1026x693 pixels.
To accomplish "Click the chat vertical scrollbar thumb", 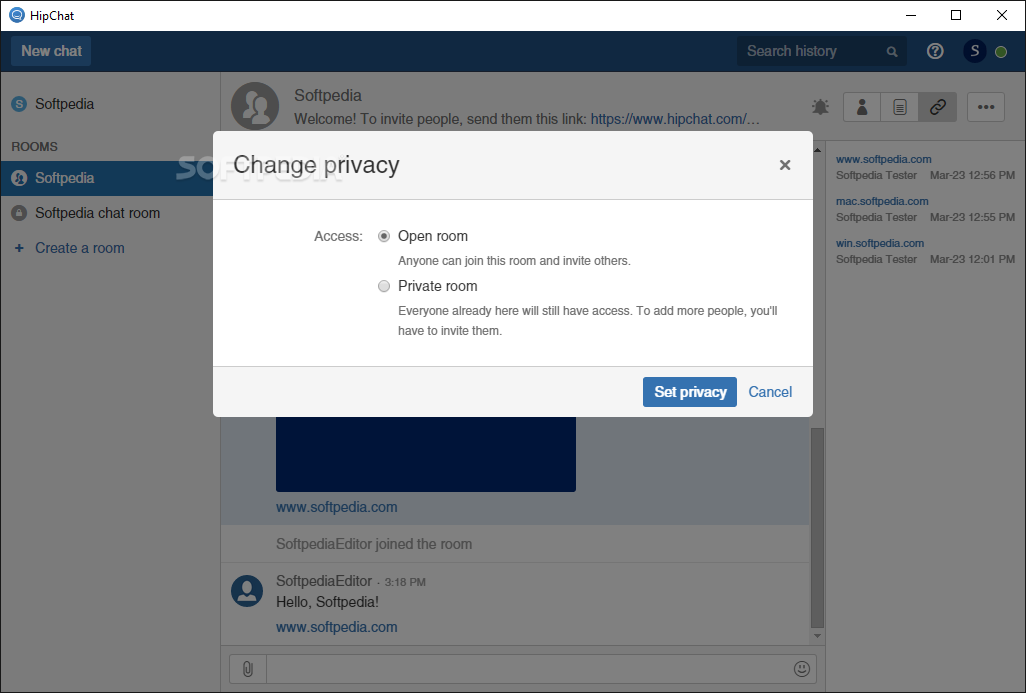I will 817,527.
